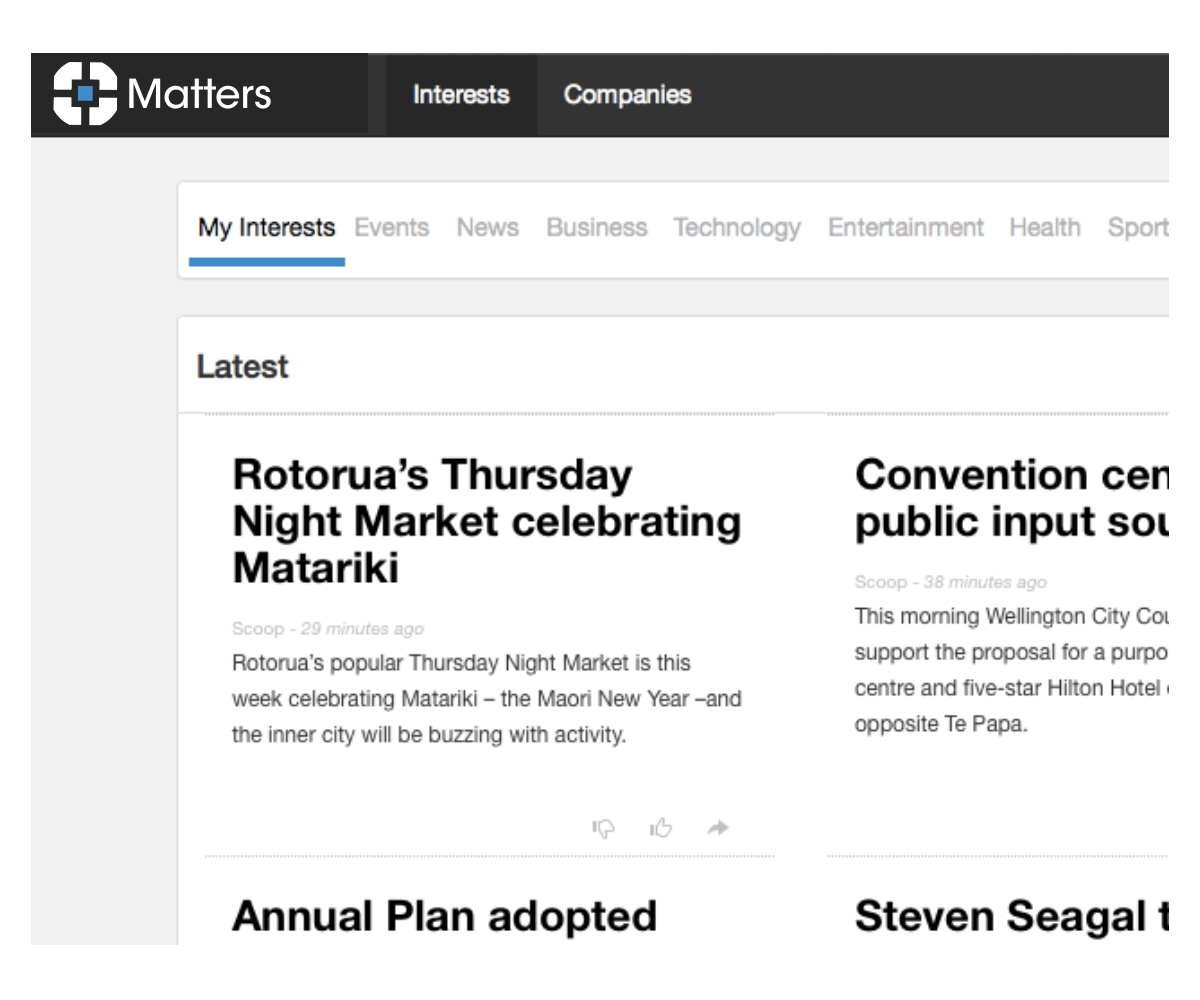The width and height of the screenshot is (1200, 1000).
Task: Click the Matters logo icon
Action: point(85,94)
